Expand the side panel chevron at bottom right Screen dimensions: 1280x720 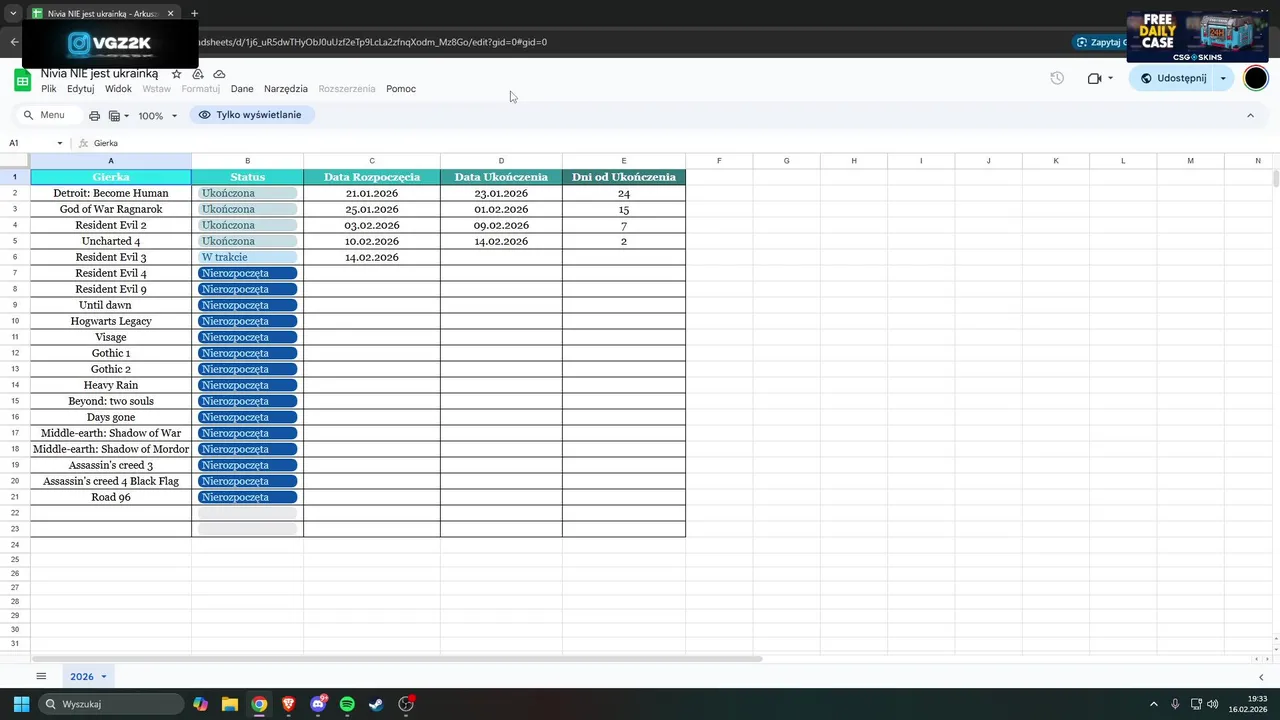pos(1260,677)
